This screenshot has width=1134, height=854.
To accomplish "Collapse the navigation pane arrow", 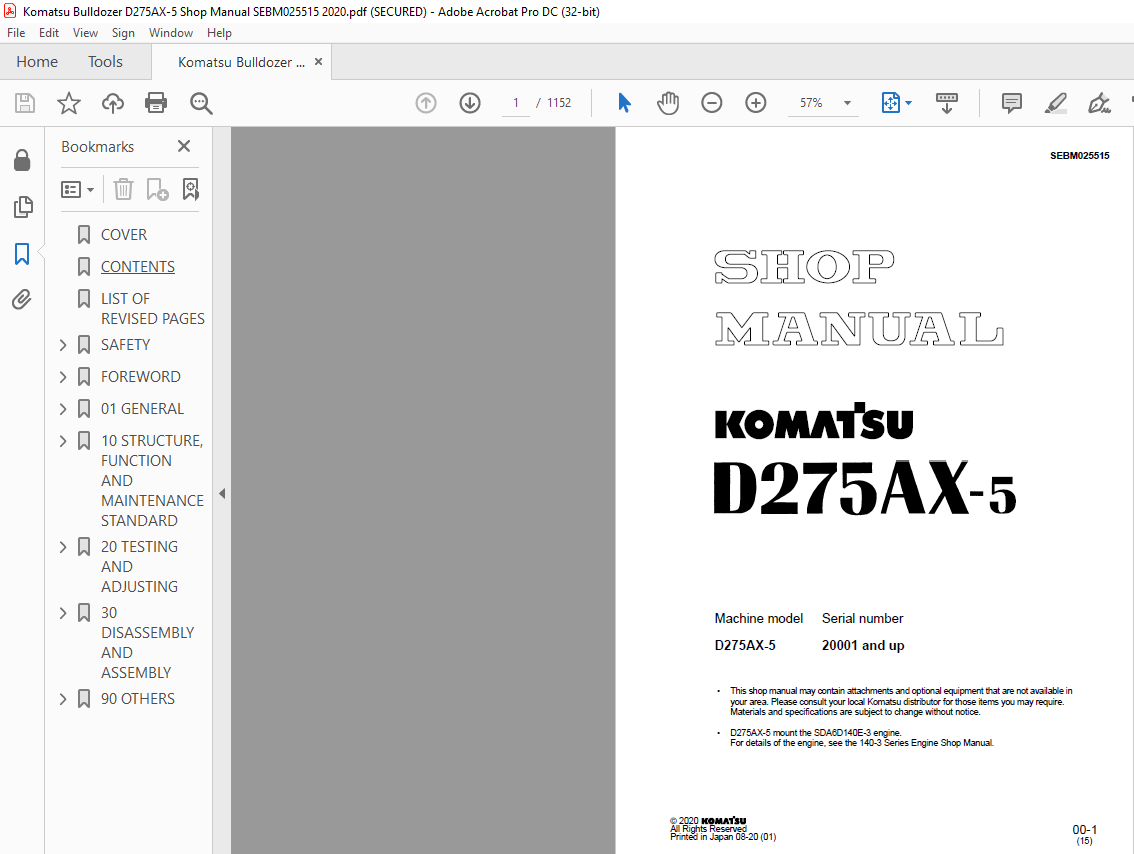I will click(x=222, y=493).
